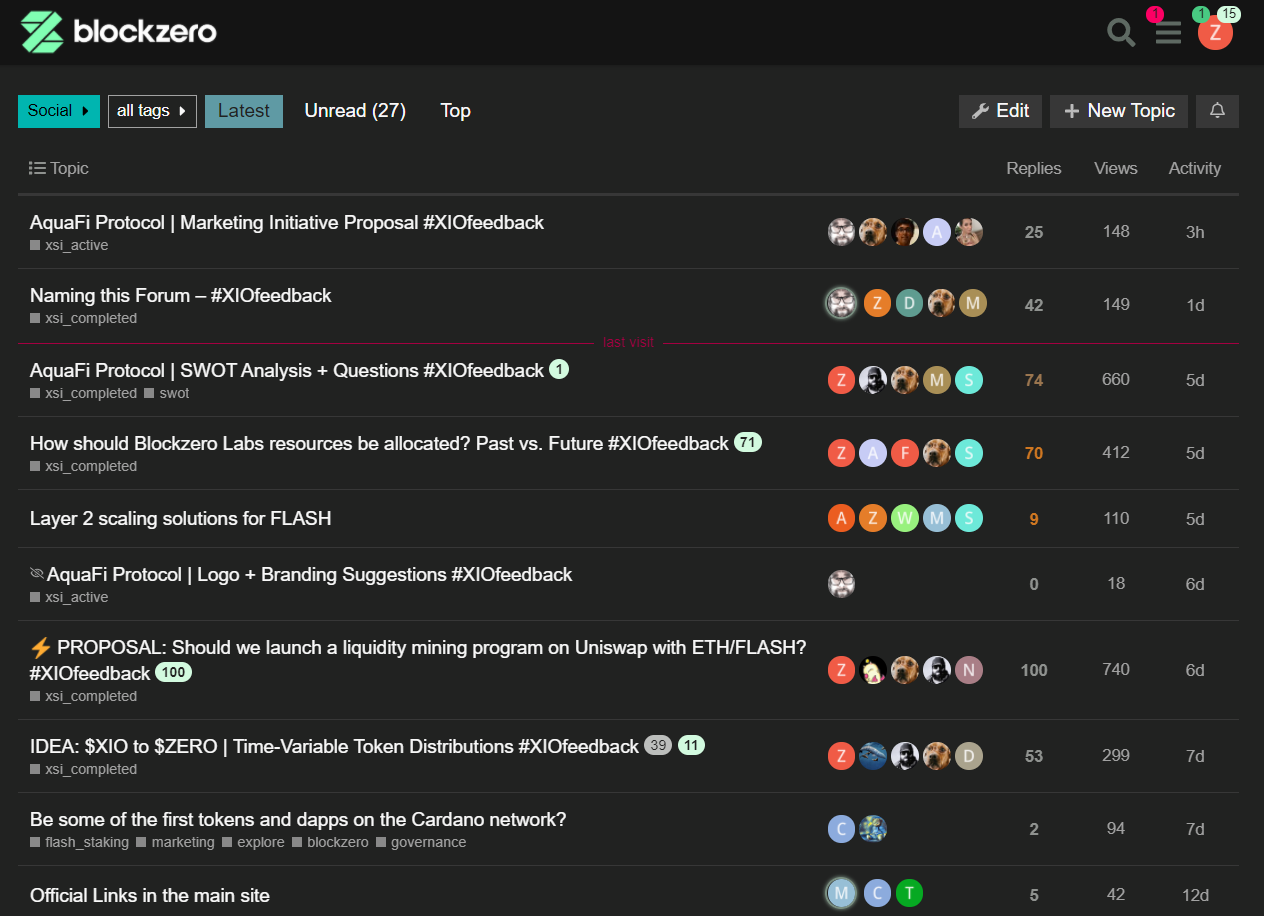Open Naming this Forum topic
The image size is (1264, 916).
click(x=180, y=295)
